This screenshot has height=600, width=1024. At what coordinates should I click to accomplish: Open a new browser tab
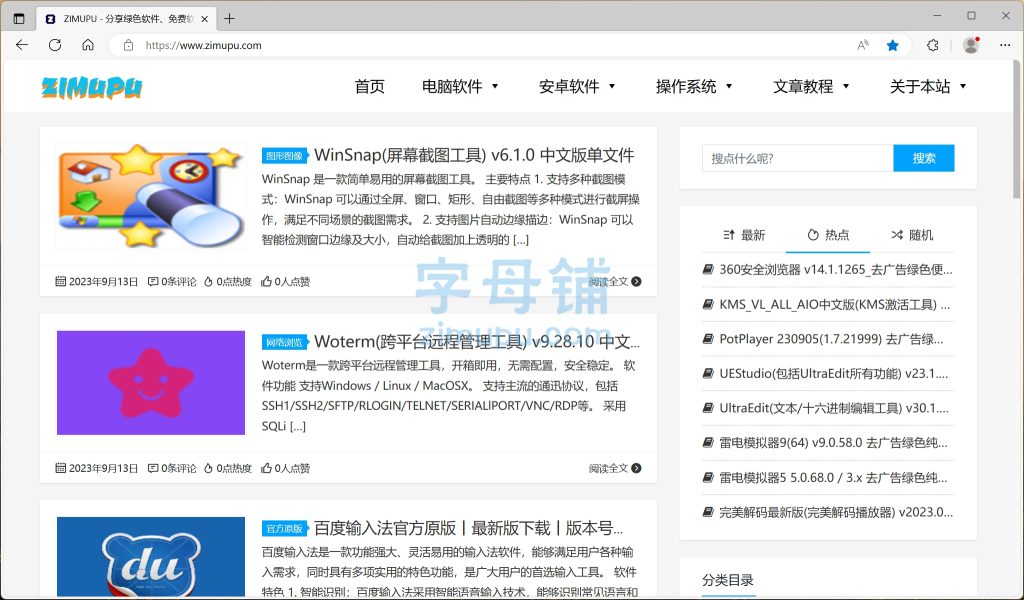coord(229,18)
